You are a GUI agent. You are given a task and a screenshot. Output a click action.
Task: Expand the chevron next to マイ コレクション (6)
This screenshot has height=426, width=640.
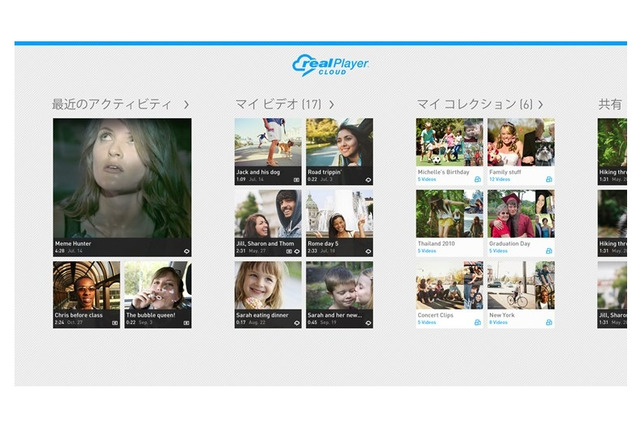coord(540,105)
